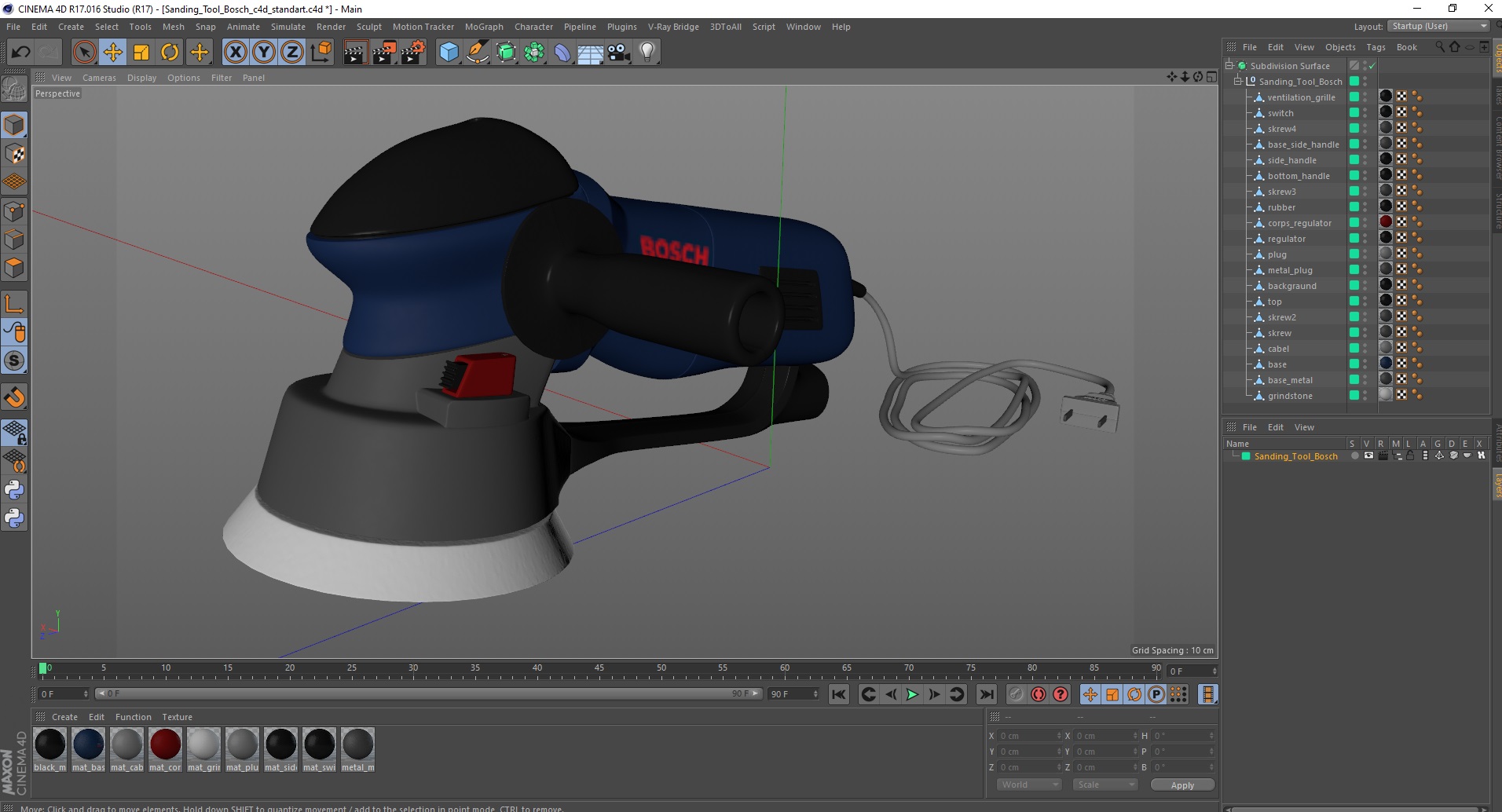Open material manager Create menu
Viewport: 1502px width, 812px height.
(x=64, y=717)
